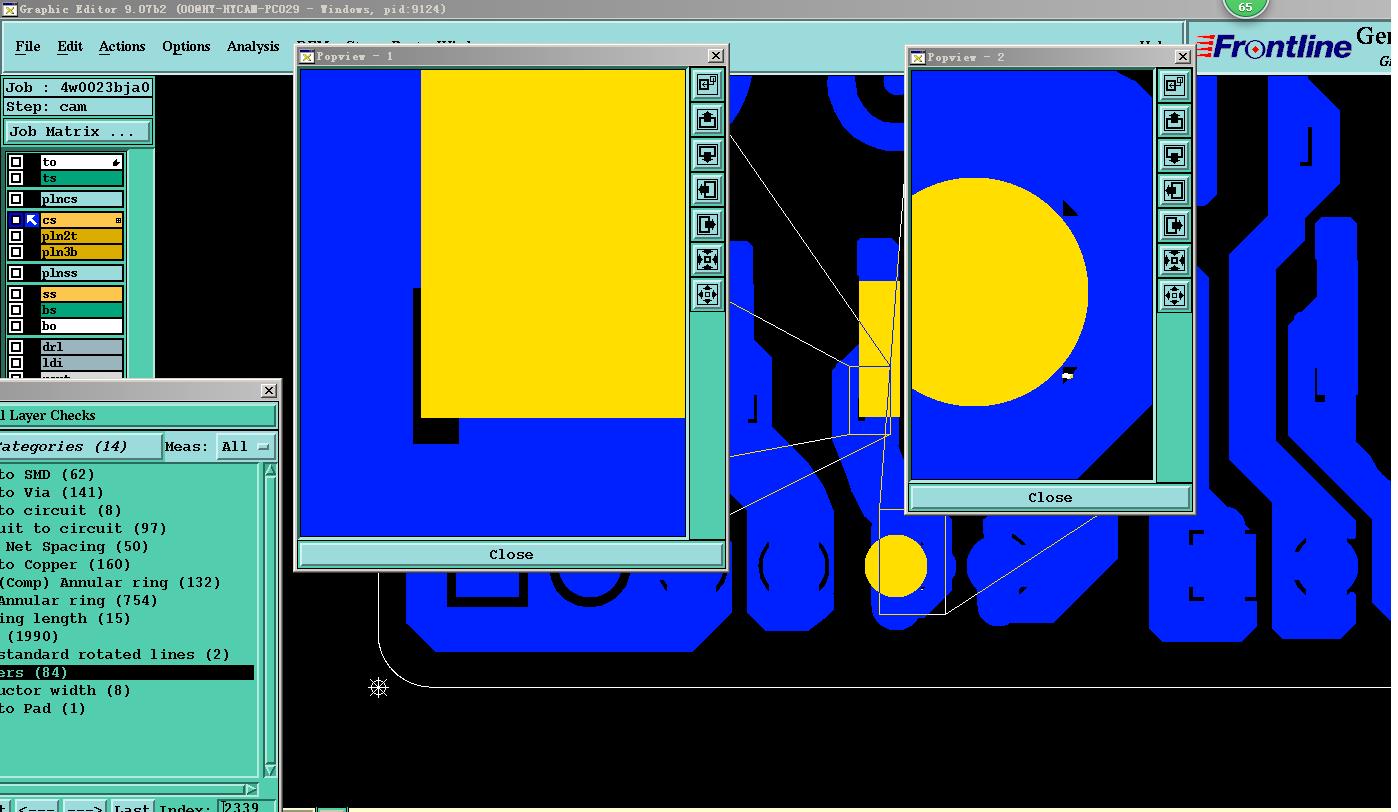Pan down in Popview 1
The width and height of the screenshot is (1398, 812).
(x=707, y=155)
